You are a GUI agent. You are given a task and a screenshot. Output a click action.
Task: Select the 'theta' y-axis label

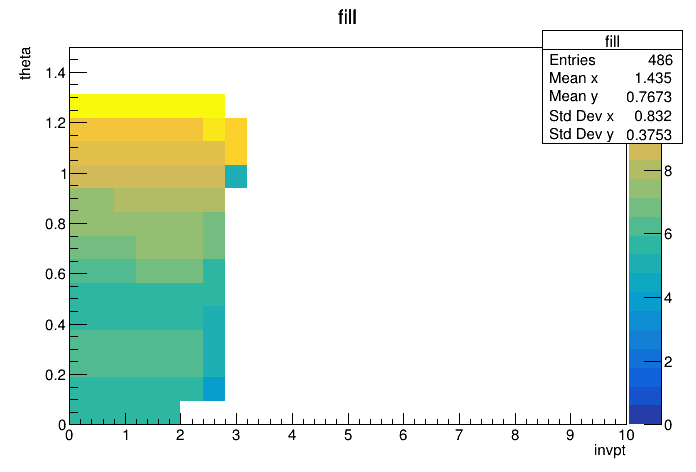click(x=25, y=63)
